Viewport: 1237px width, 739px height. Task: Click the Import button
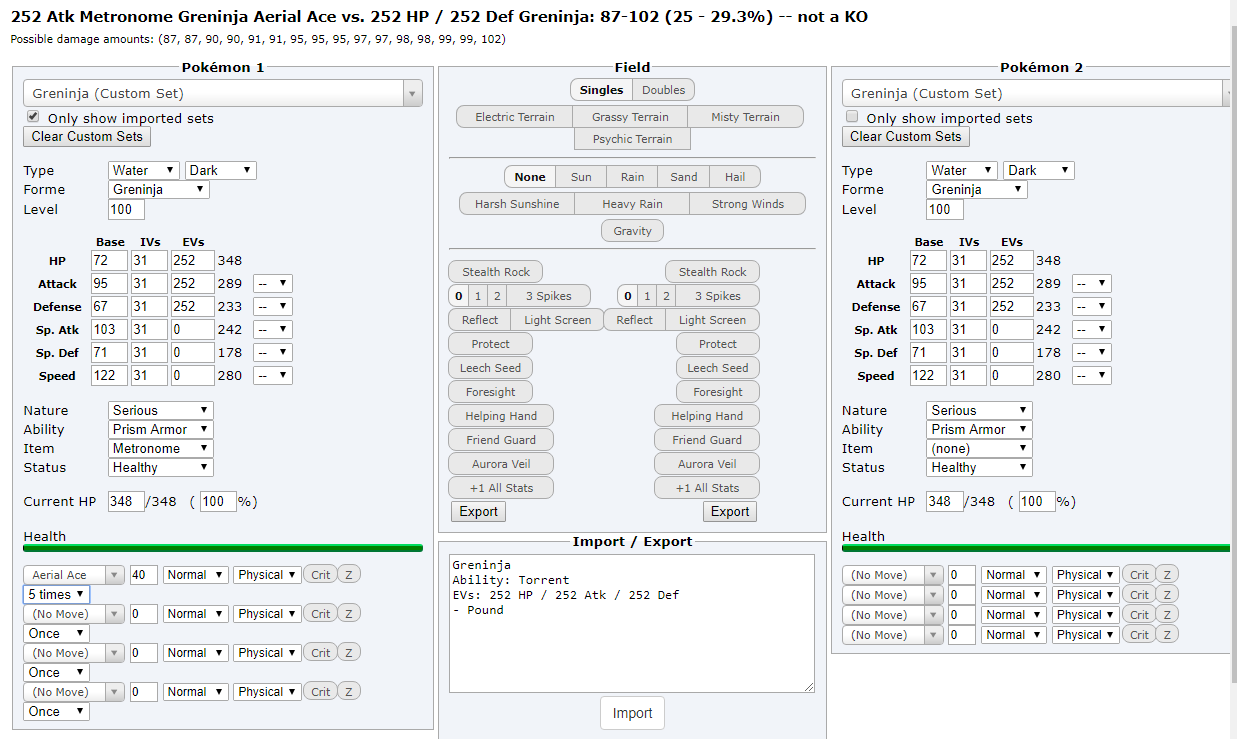[x=632, y=713]
